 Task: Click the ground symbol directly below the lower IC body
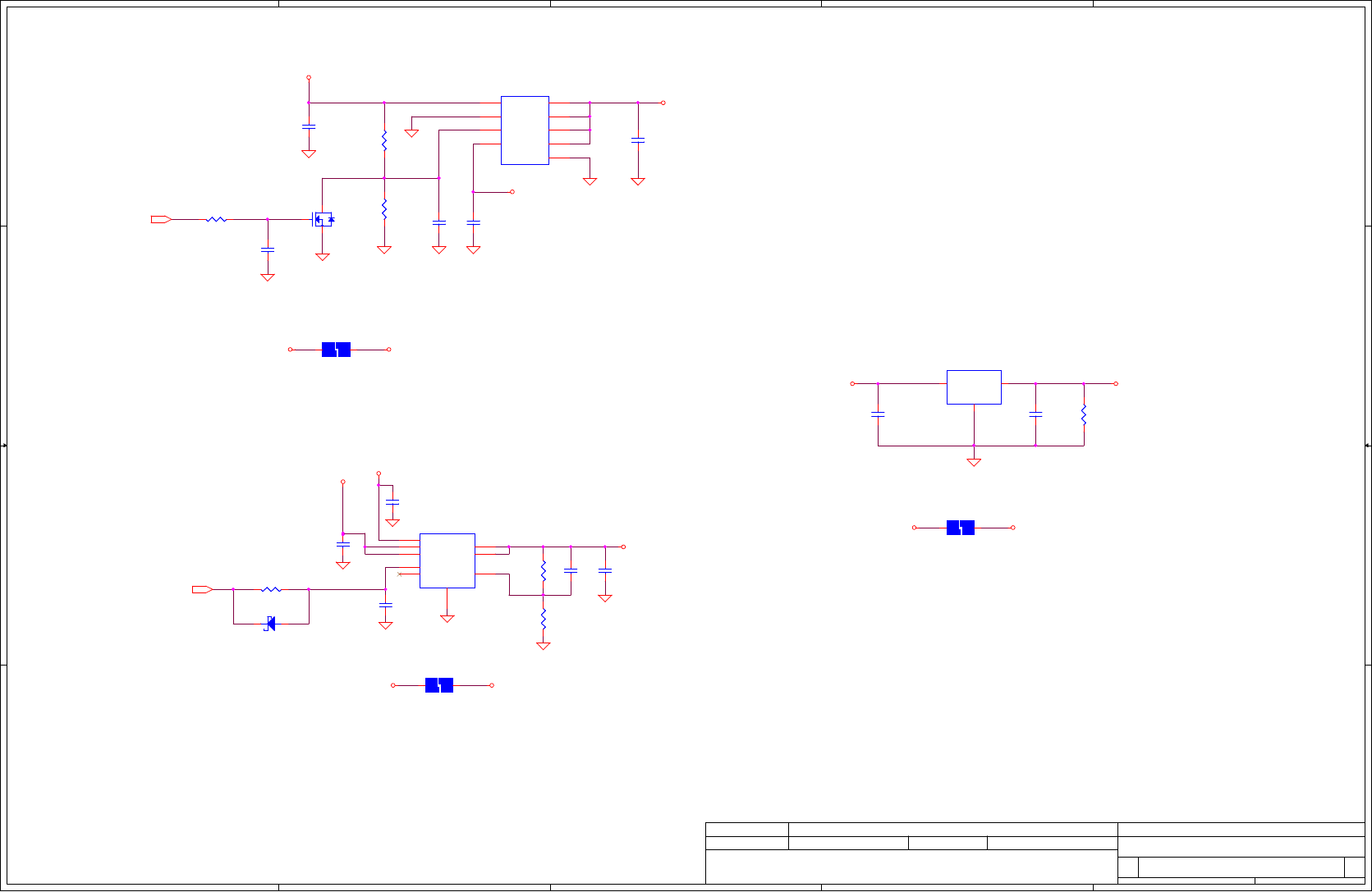[x=447, y=619]
